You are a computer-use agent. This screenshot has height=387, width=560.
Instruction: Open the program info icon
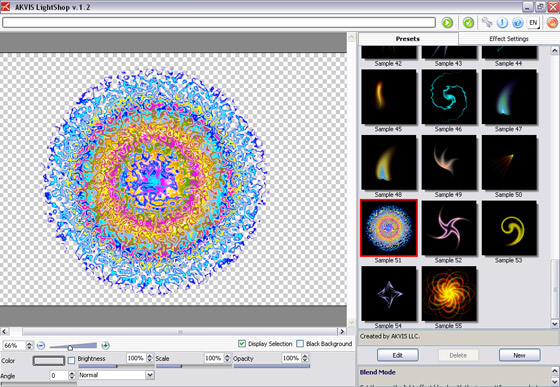502,23
